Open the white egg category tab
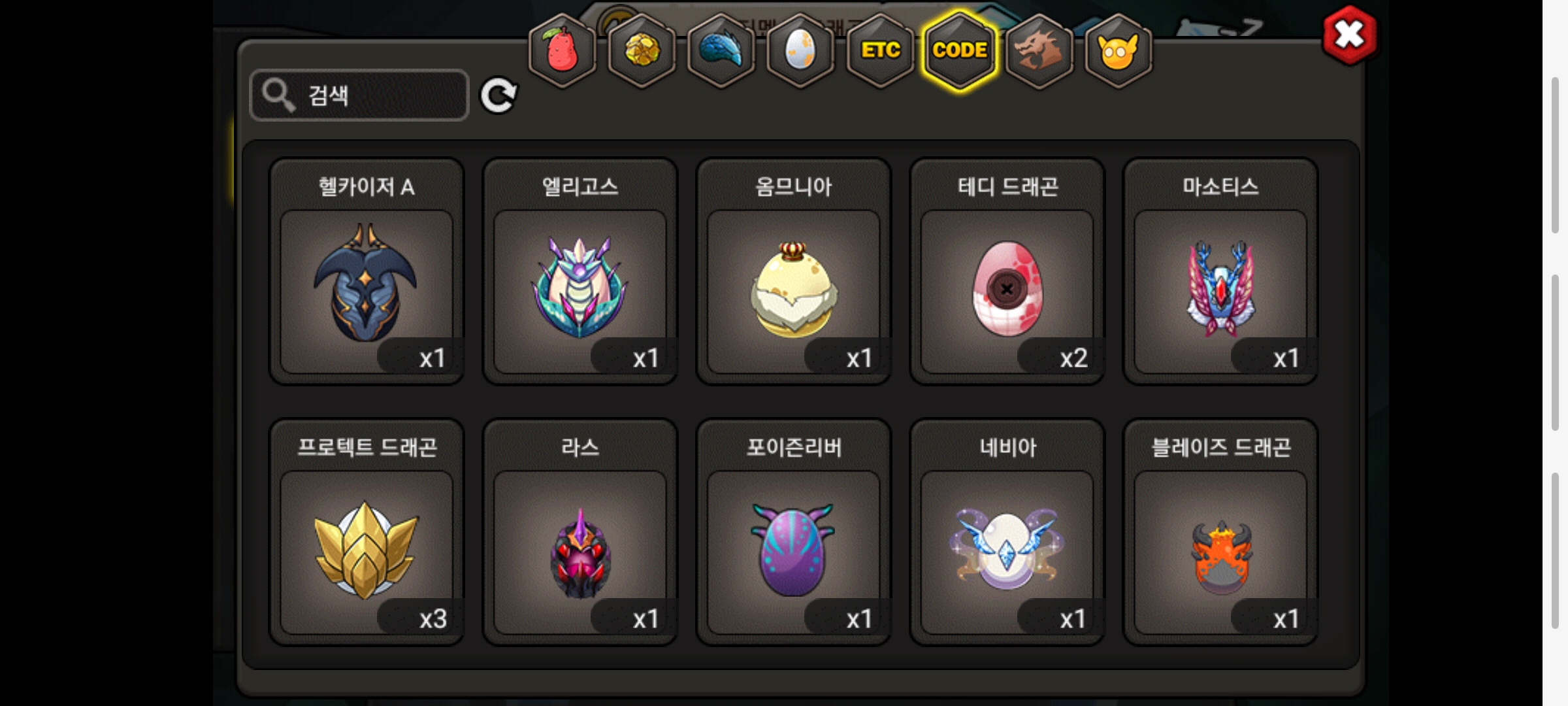The image size is (1568, 706). point(800,50)
